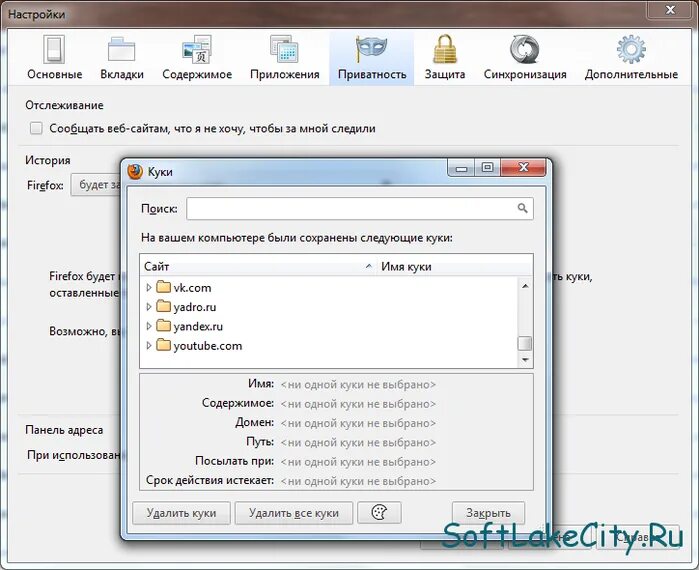Sort the list by the Сайт column
Image resolution: width=699 pixels, height=570 pixels.
(x=259, y=267)
